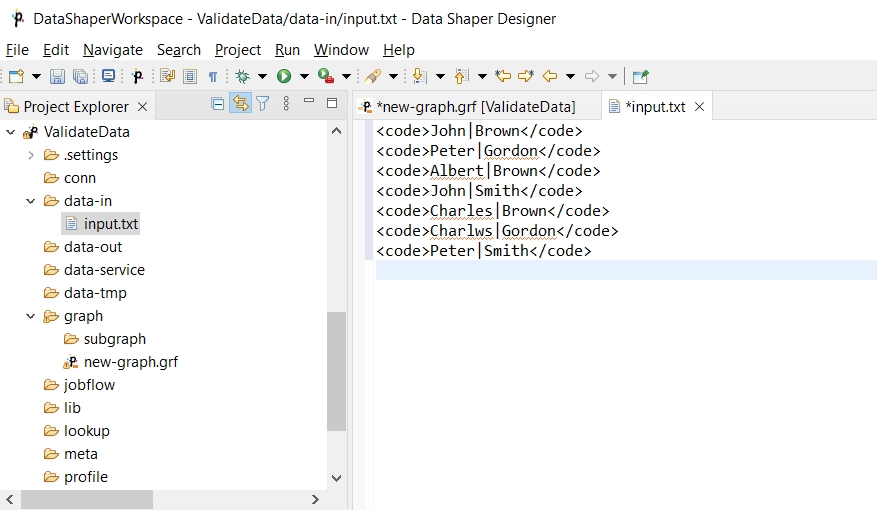Click the Data Shaper logo toolbar icon
Viewport: 877px width, 510px height.
(137, 76)
